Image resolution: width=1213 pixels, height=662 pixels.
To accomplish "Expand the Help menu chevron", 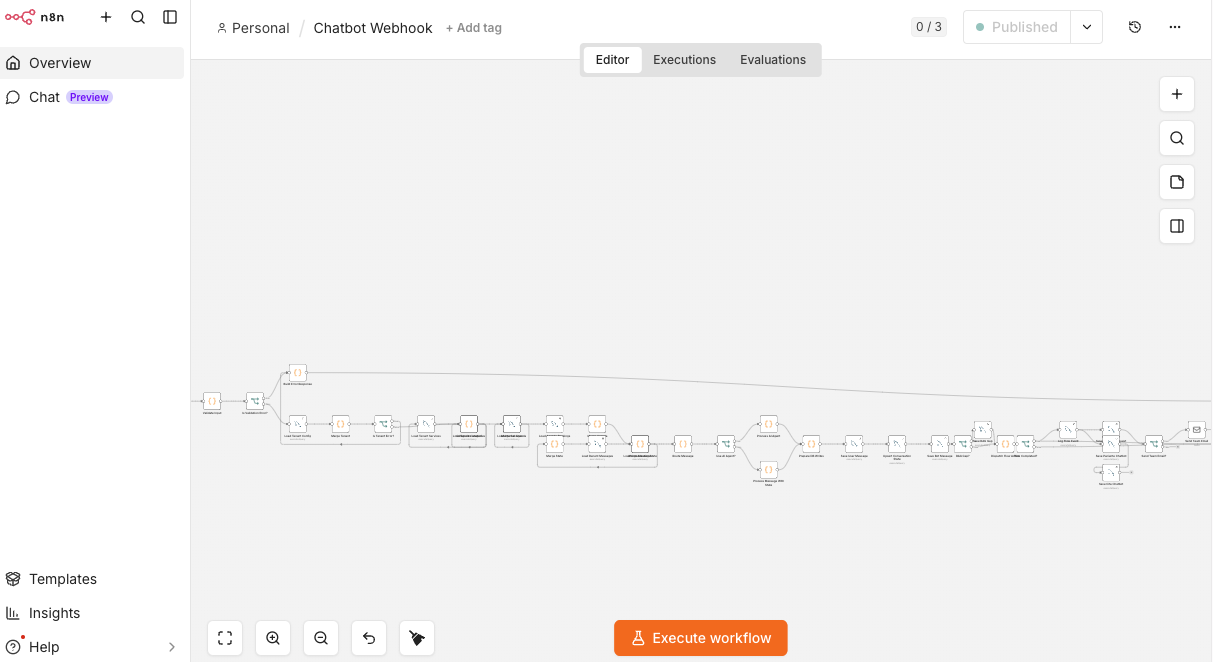I will pos(171,647).
